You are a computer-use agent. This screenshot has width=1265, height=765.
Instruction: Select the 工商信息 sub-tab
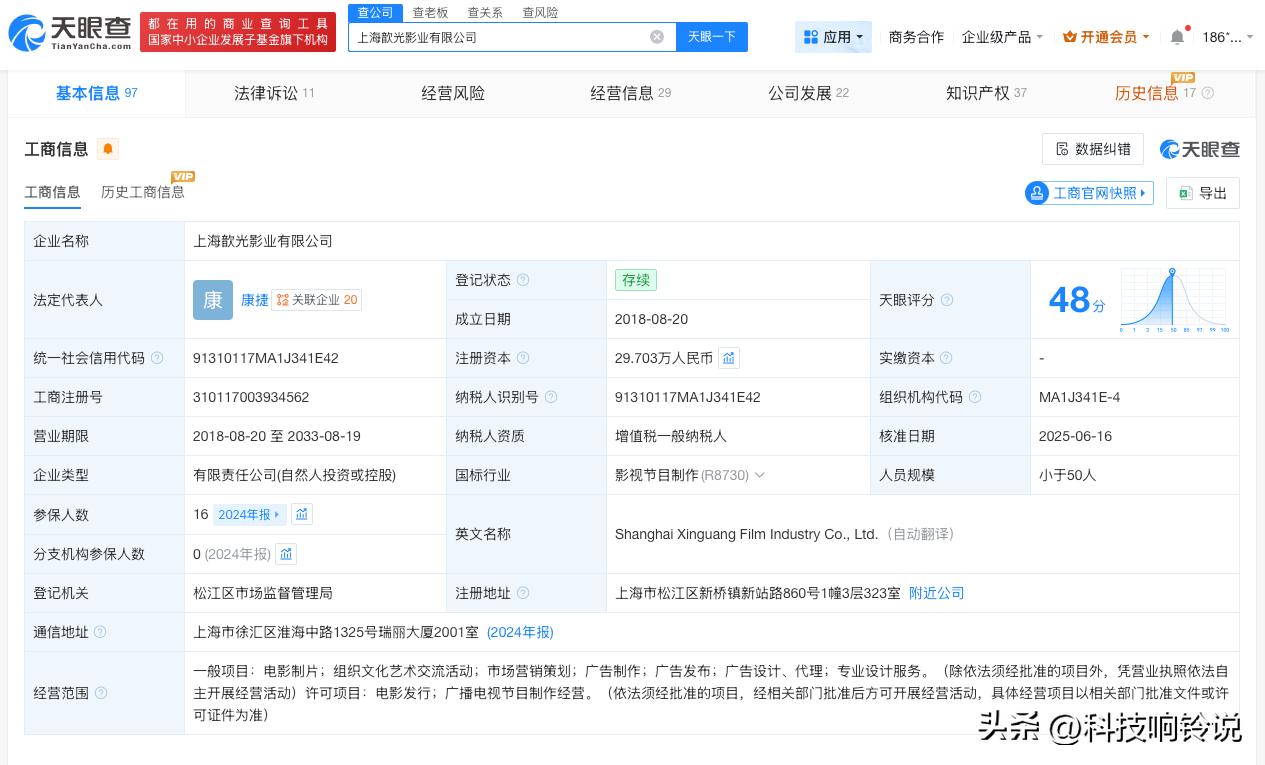click(52, 192)
